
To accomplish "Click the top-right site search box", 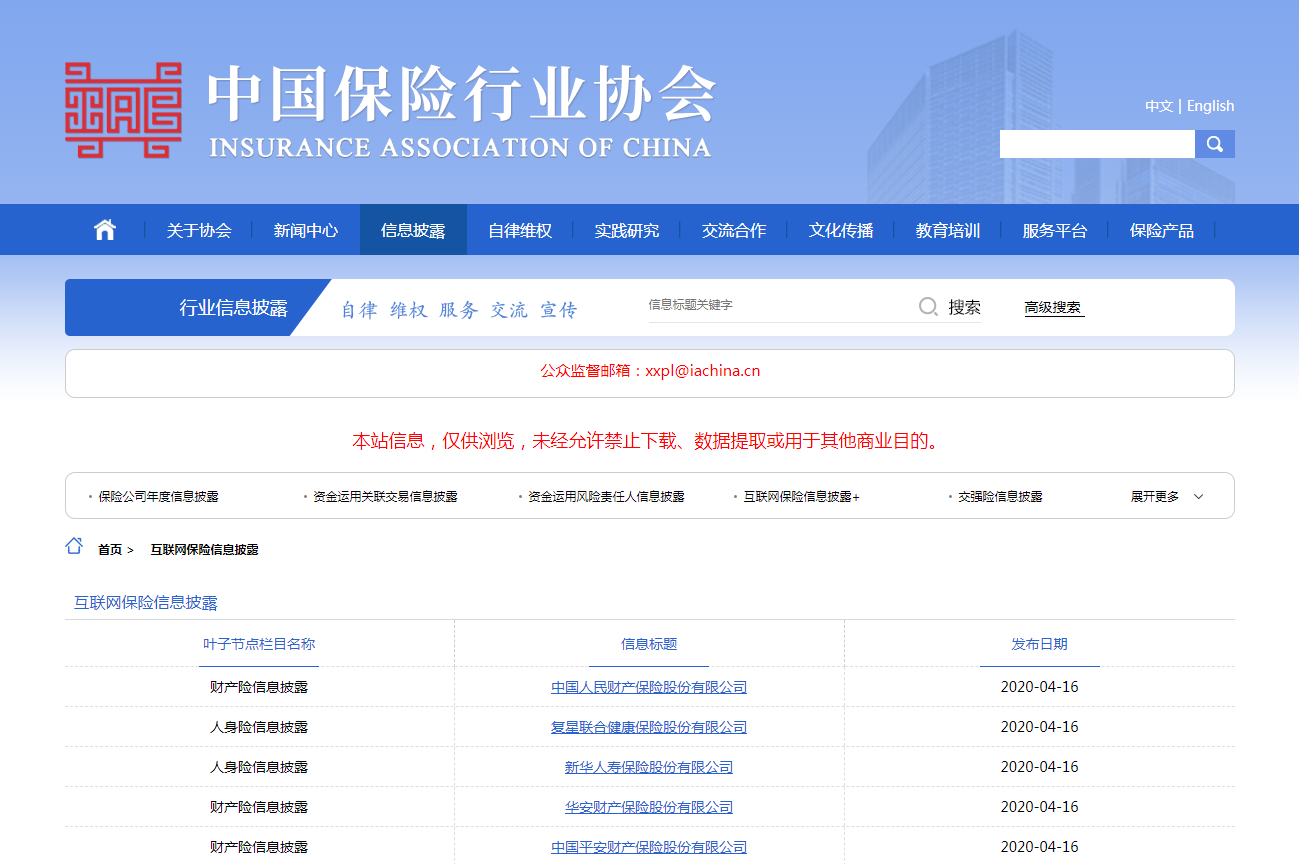I will pyautogui.click(x=1097, y=144).
